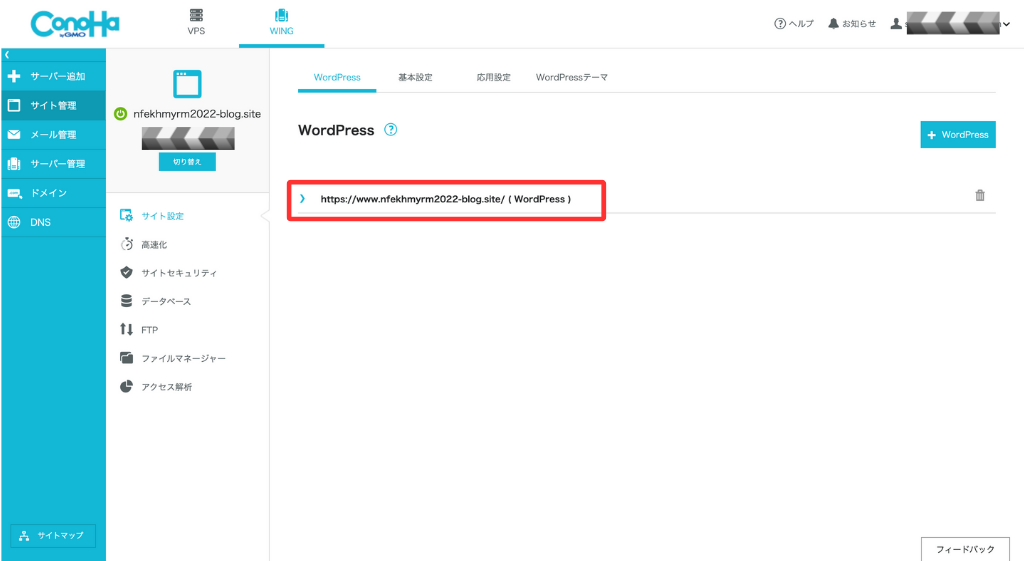The width and height of the screenshot is (1024, 561).
Task: Select the WING service tab
Action: 281,22
